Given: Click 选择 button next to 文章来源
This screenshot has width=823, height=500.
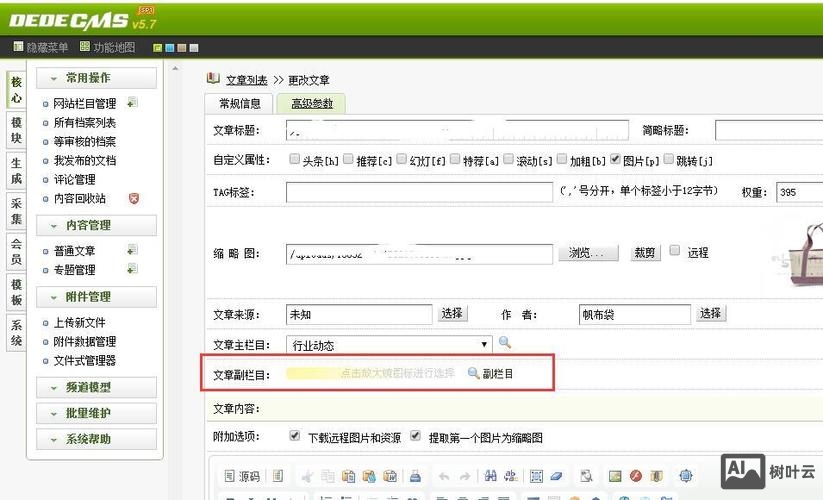Looking at the screenshot, I should [452, 314].
